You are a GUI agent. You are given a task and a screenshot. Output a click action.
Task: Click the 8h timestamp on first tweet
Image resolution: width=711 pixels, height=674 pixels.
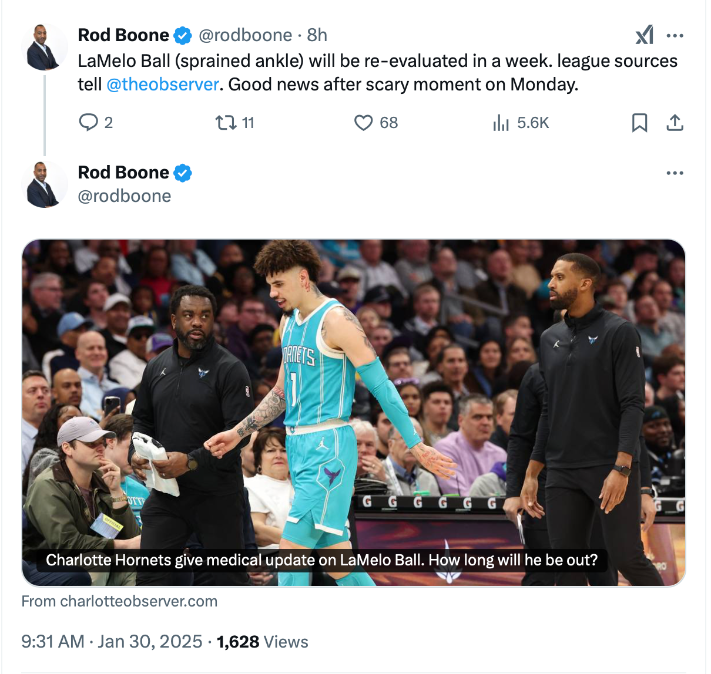tap(317, 35)
